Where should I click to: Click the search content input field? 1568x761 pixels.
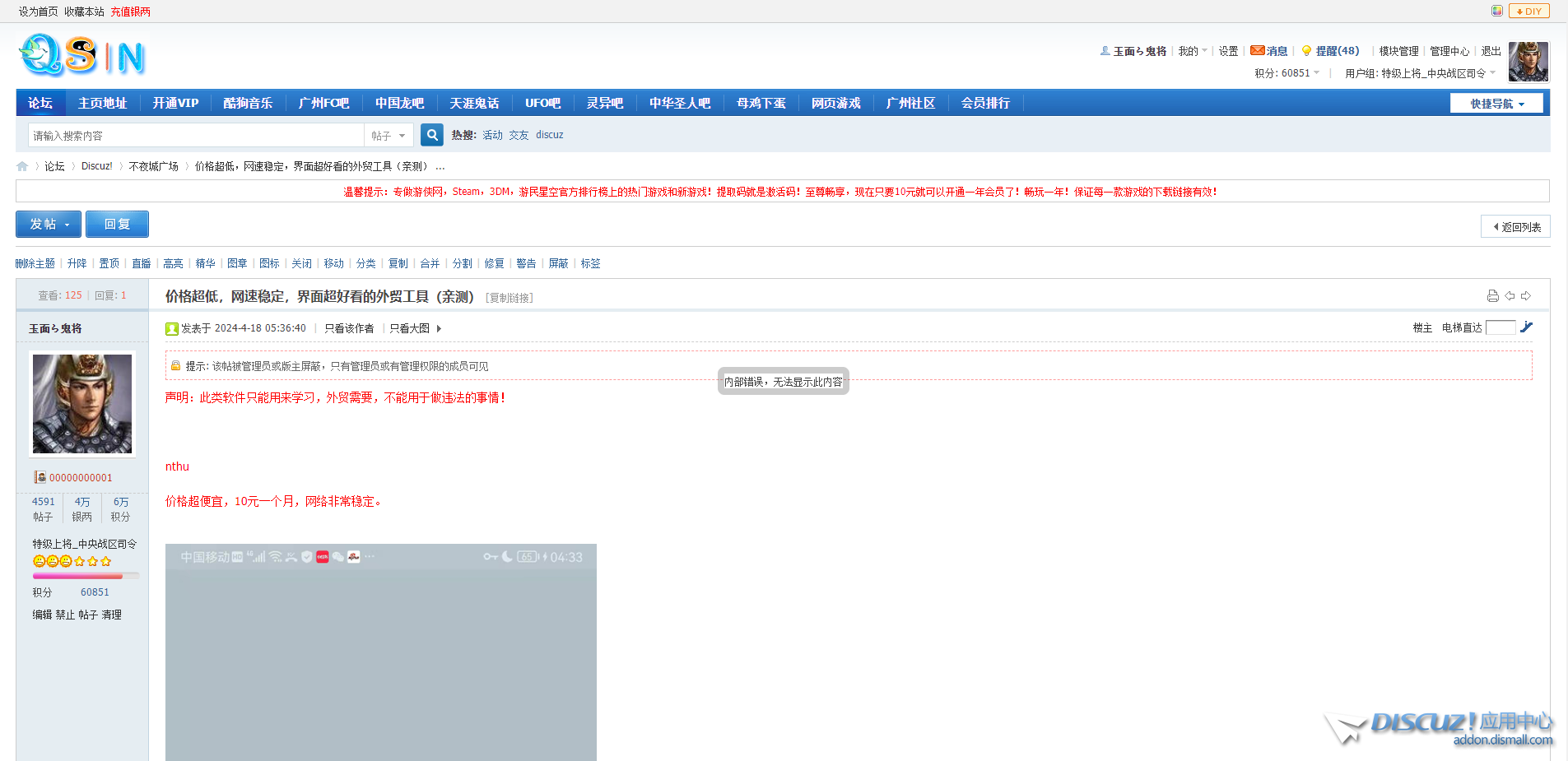coord(196,136)
